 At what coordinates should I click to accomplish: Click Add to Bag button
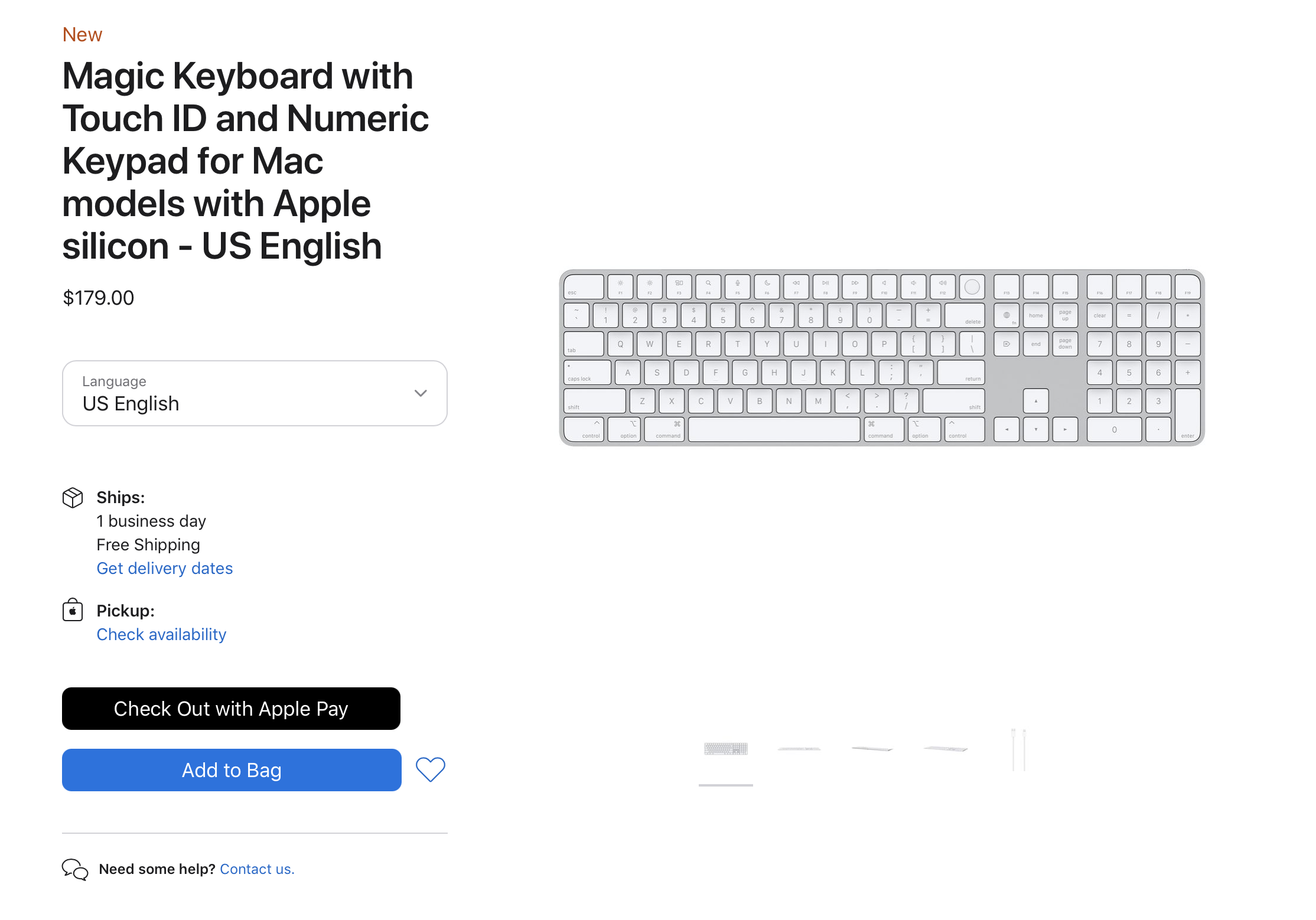[x=231, y=769]
